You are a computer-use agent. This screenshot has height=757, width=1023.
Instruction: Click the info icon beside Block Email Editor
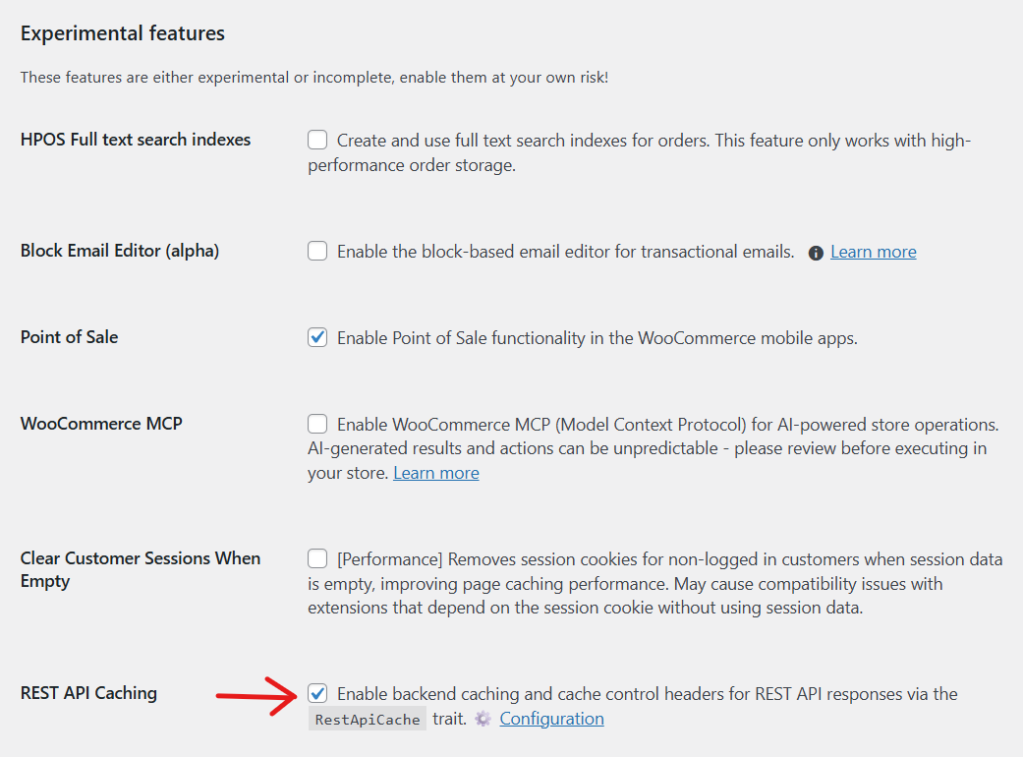[x=814, y=251]
